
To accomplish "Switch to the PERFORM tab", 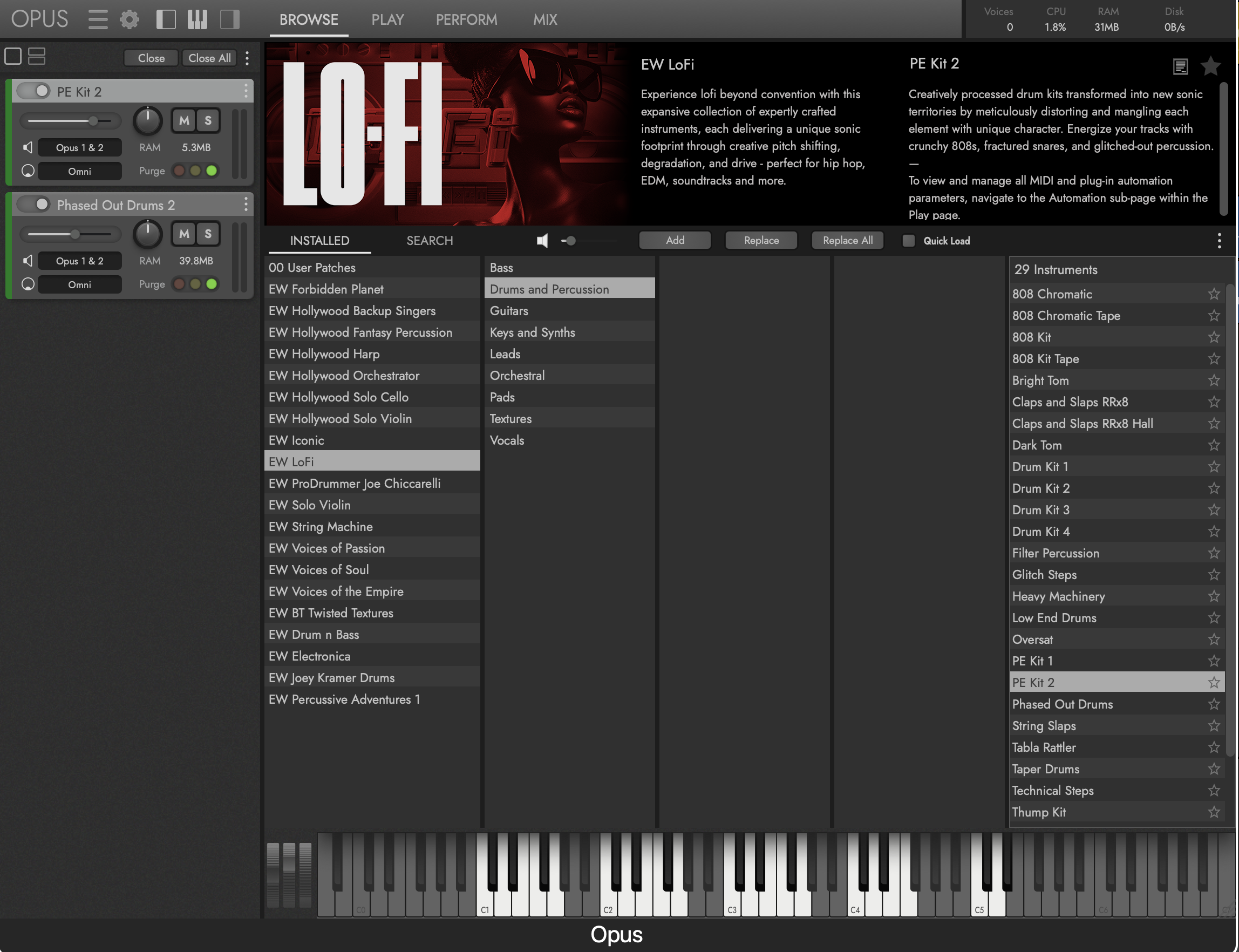I will (466, 20).
